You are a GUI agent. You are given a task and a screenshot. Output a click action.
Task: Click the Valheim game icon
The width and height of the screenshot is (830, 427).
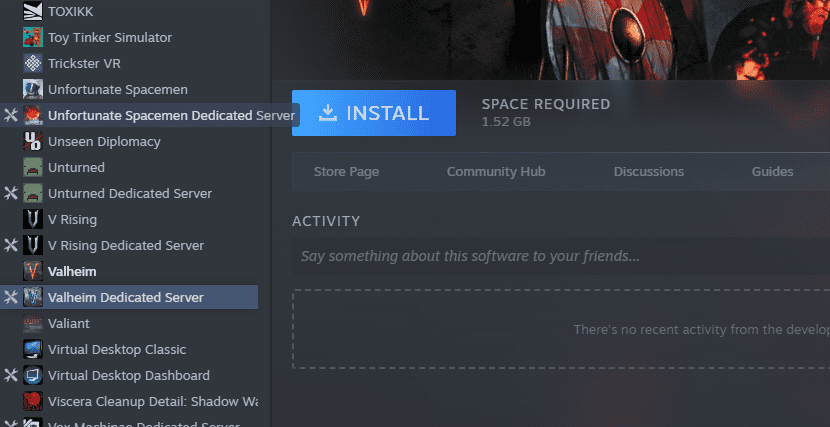32,272
